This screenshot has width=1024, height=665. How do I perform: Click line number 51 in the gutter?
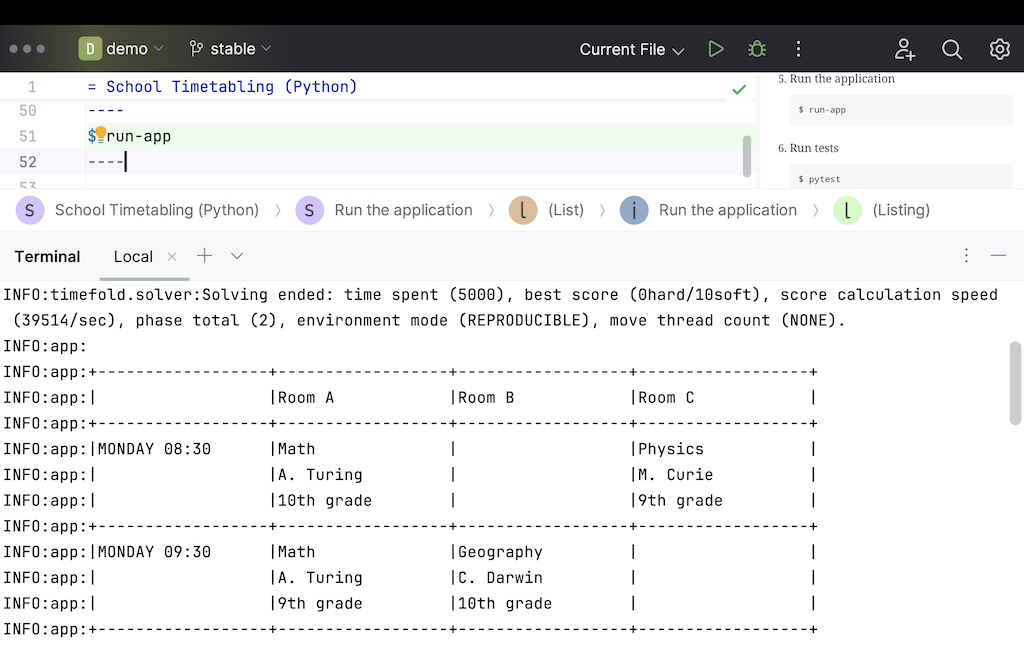pyautogui.click(x=27, y=135)
